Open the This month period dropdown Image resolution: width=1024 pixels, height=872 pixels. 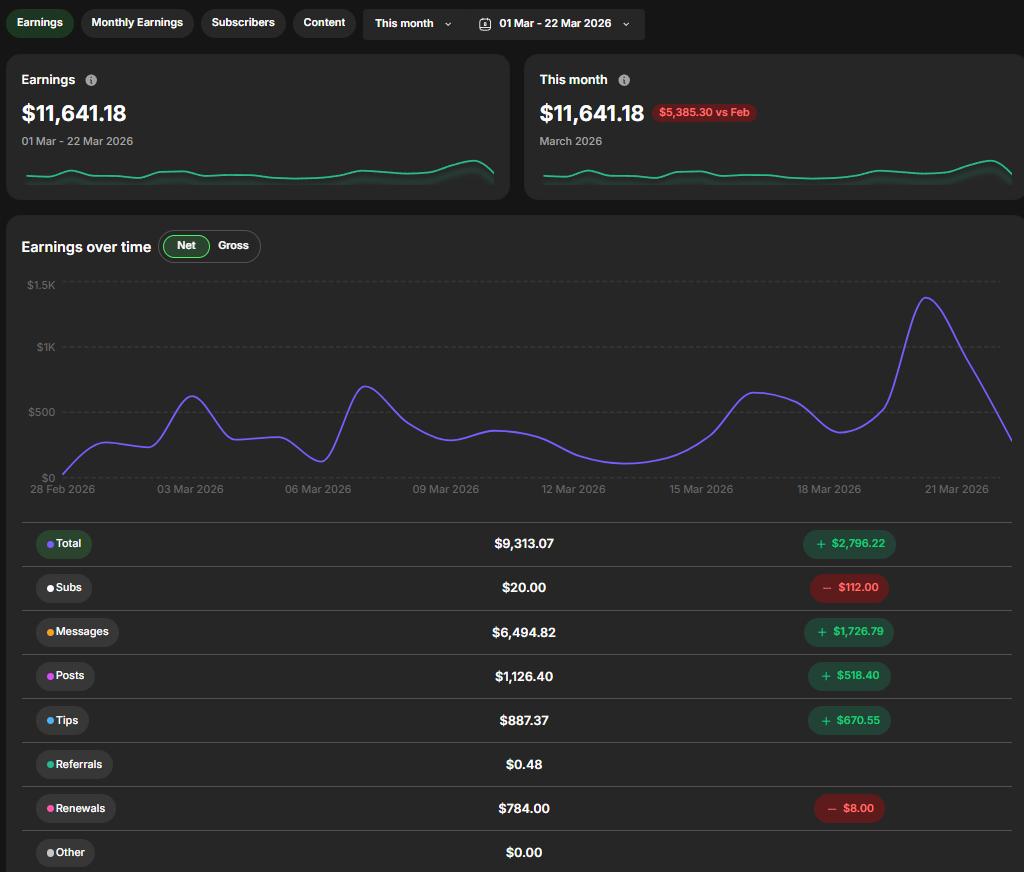[x=413, y=24]
